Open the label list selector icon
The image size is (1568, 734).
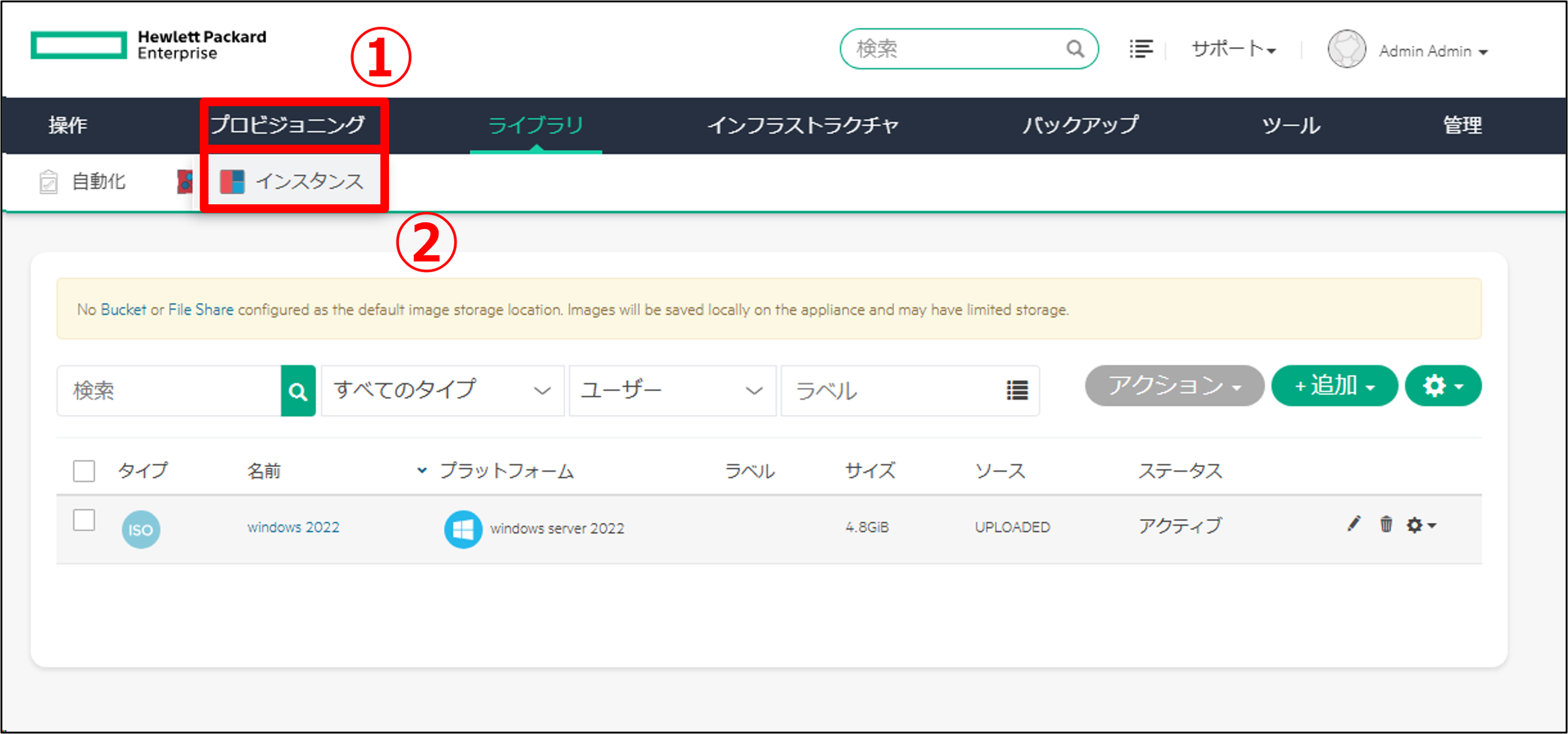pyautogui.click(x=1017, y=390)
